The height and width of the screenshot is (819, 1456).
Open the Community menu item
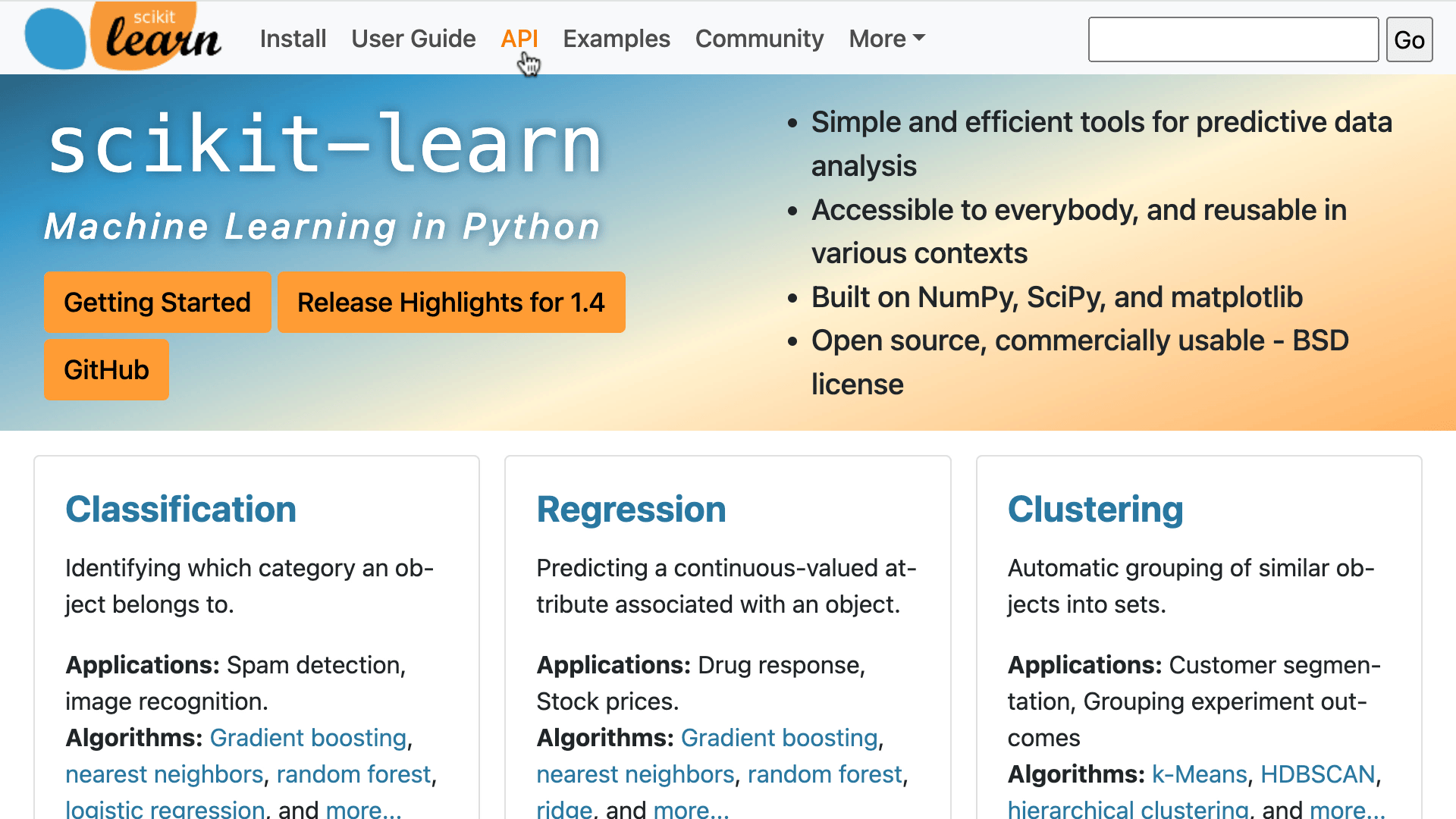pyautogui.click(x=759, y=39)
